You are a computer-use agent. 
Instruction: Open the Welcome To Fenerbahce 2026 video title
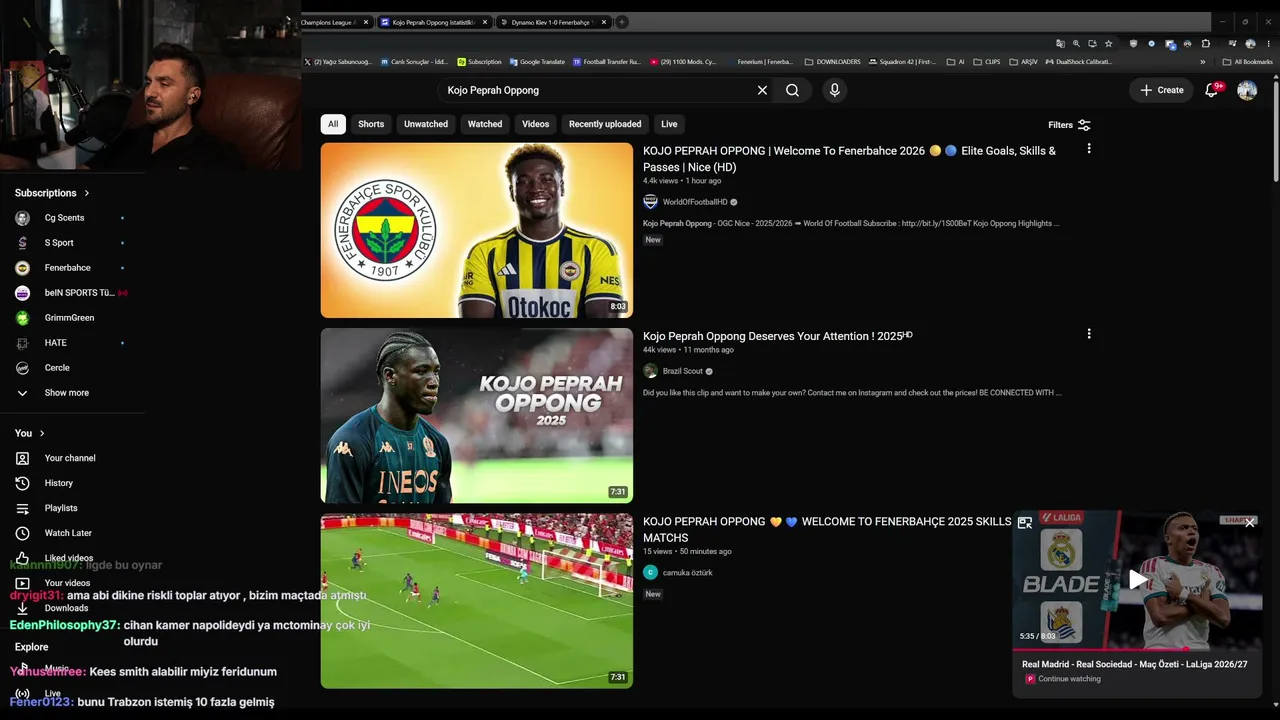[x=849, y=159]
